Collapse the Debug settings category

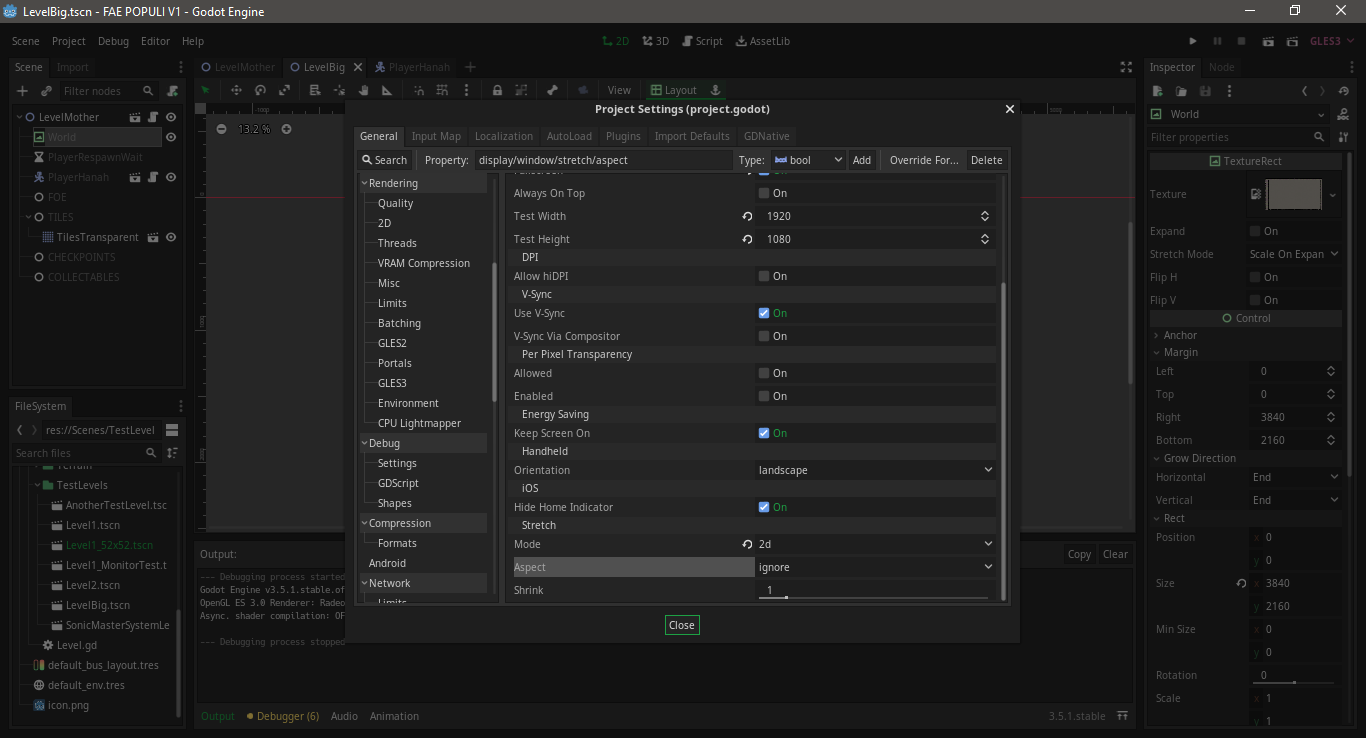tap(365, 443)
